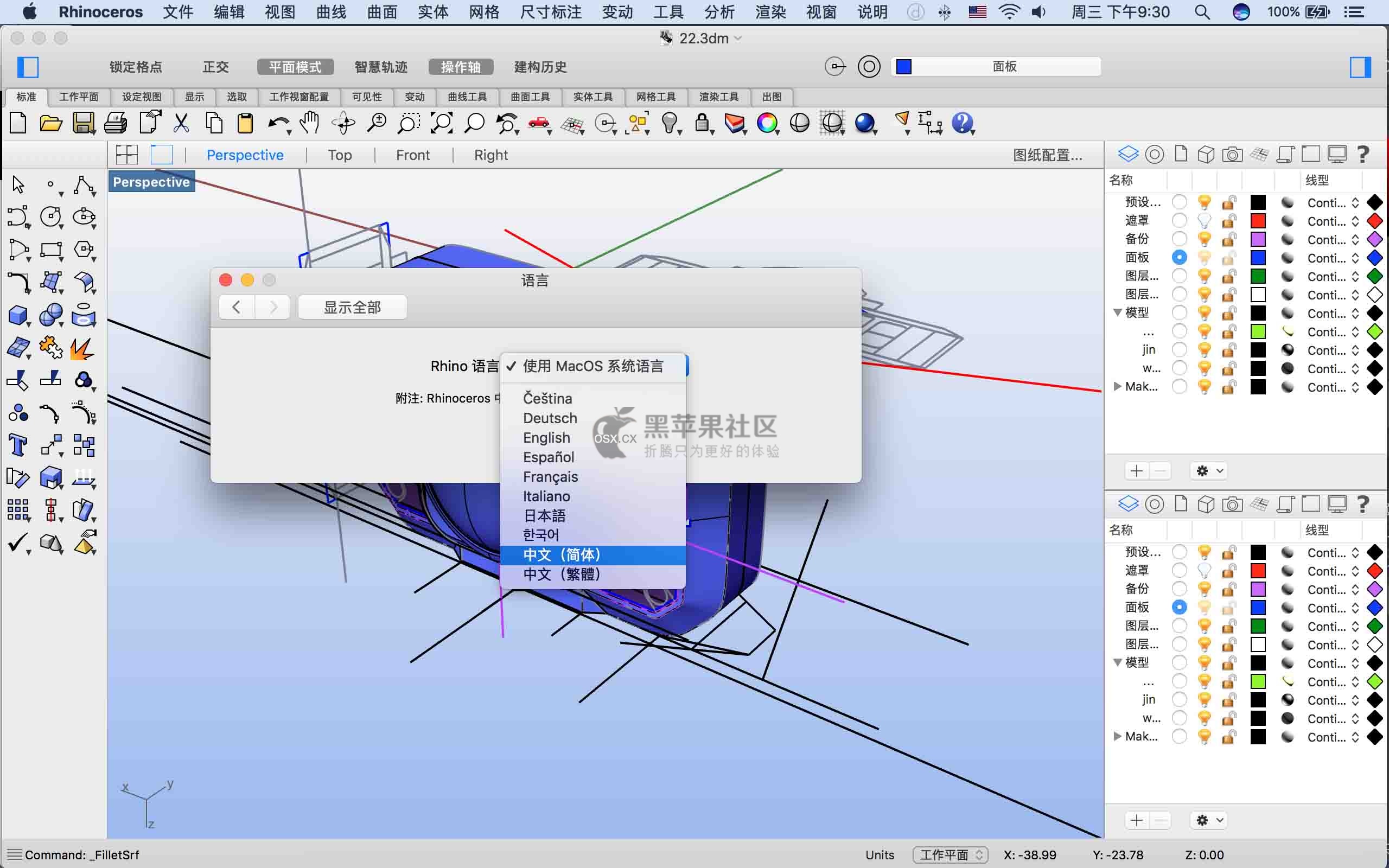Add a layer with the plus button in upper panel

[x=1137, y=471]
